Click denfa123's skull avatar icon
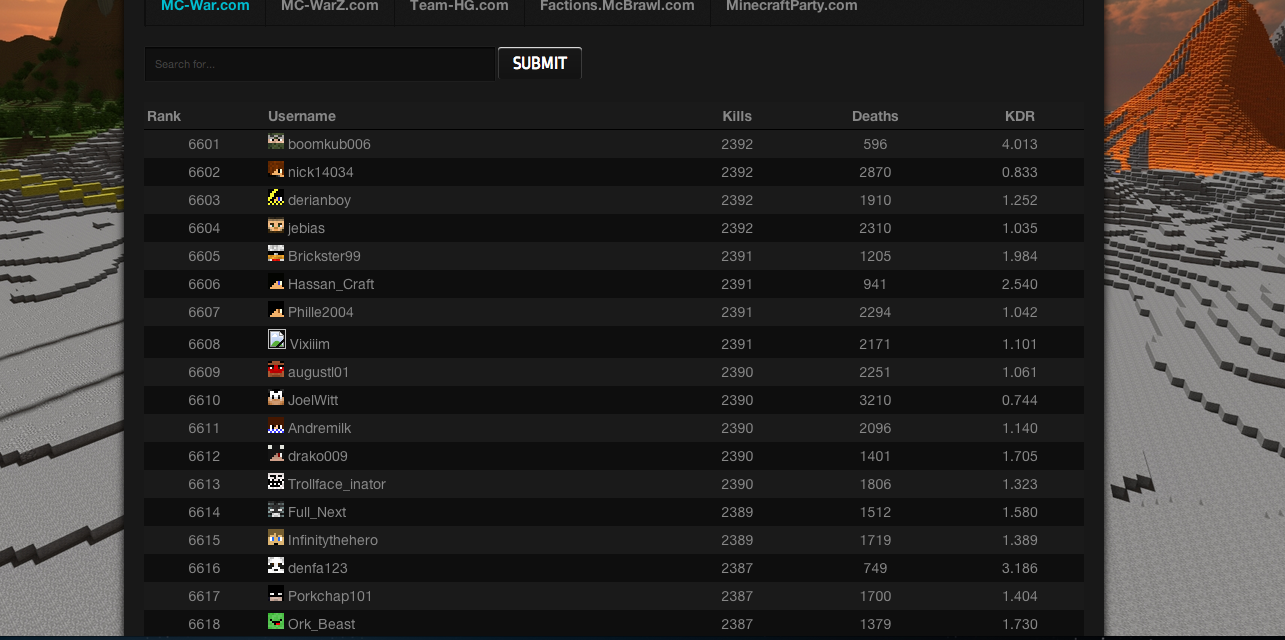The width and height of the screenshot is (1285, 640). [276, 566]
